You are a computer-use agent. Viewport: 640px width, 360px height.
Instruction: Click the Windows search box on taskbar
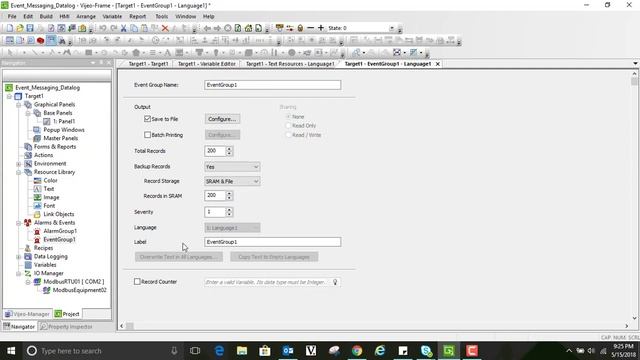click(102, 351)
